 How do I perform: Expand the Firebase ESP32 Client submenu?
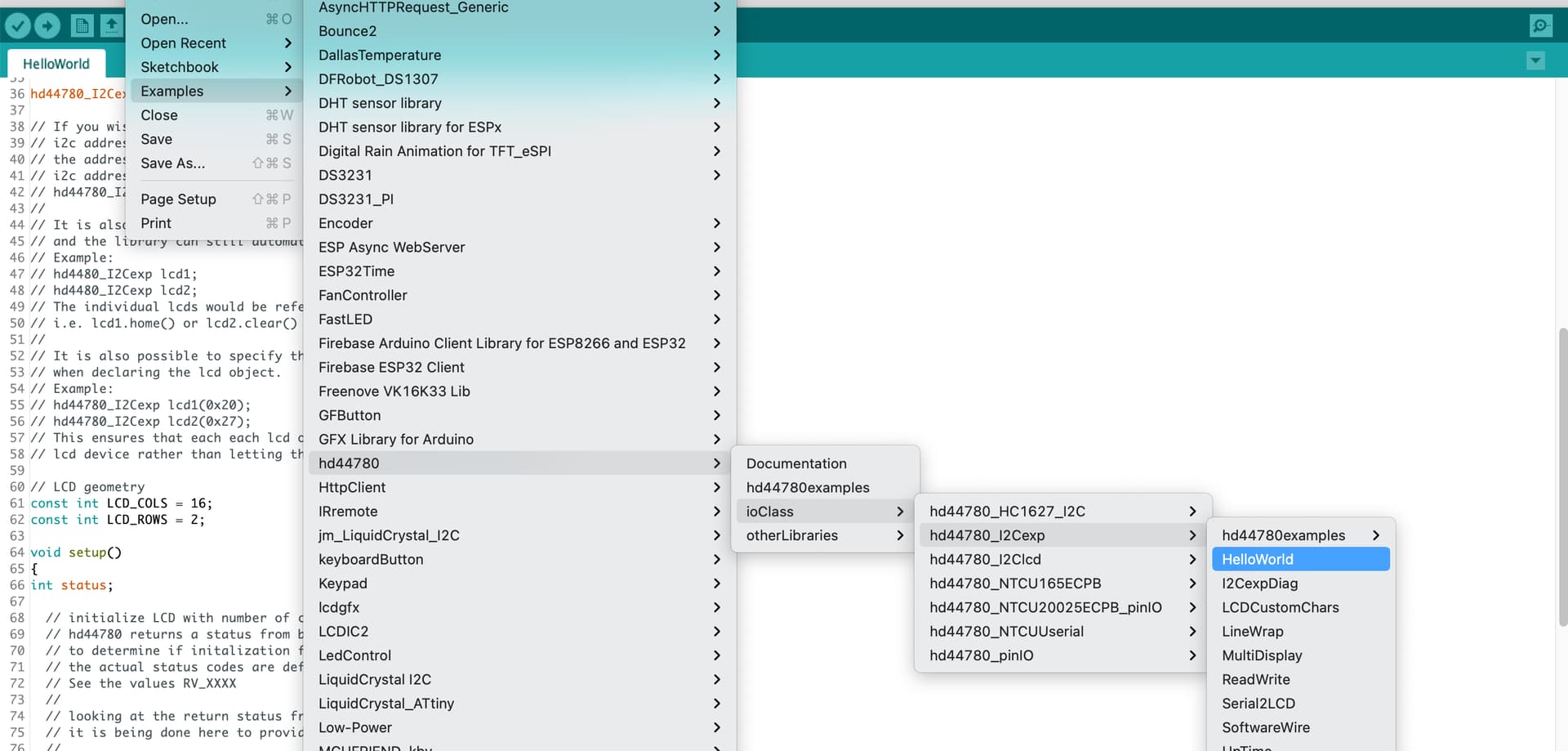pyautogui.click(x=519, y=368)
